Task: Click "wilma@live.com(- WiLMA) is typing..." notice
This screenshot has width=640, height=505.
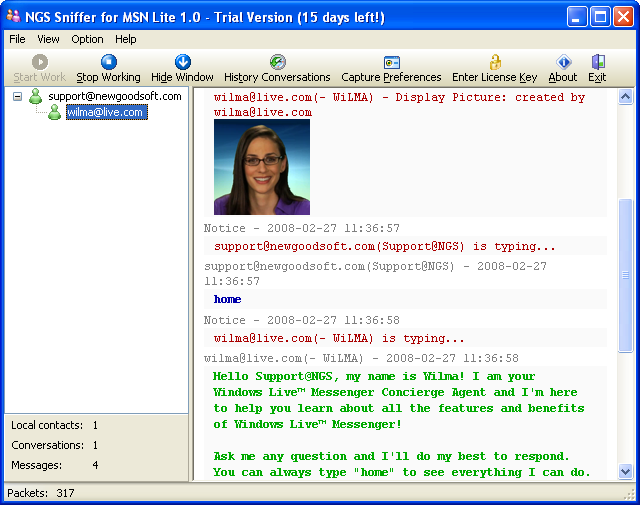Action: pyautogui.click(x=339, y=338)
